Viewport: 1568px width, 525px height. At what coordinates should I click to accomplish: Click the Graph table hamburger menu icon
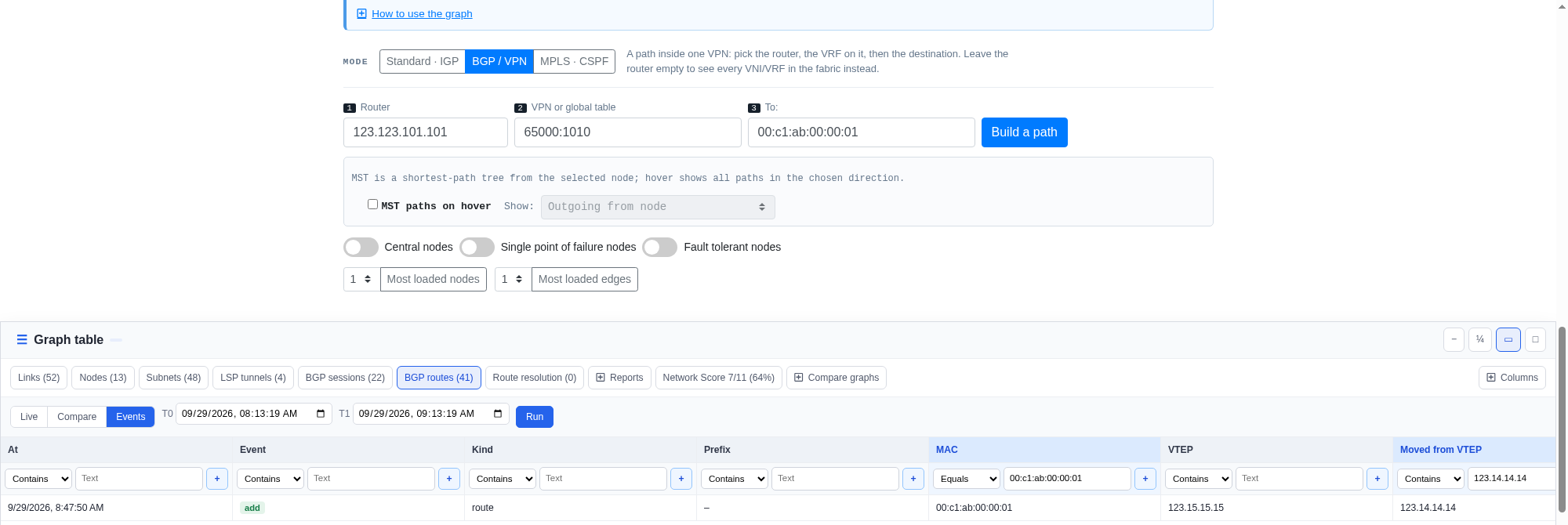(x=22, y=339)
